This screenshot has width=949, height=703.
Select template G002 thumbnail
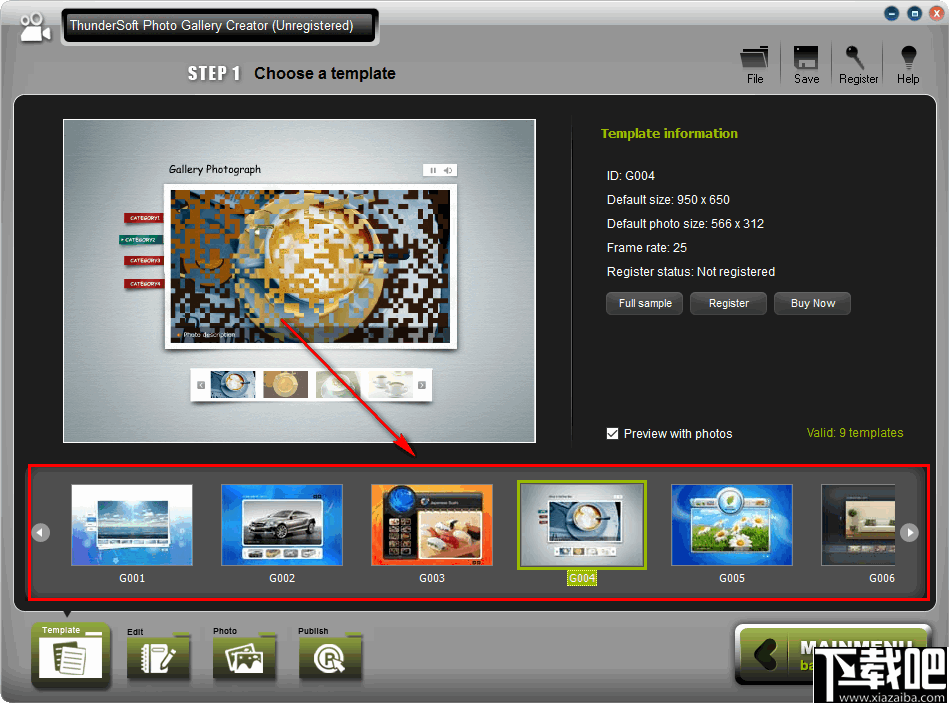[281, 525]
